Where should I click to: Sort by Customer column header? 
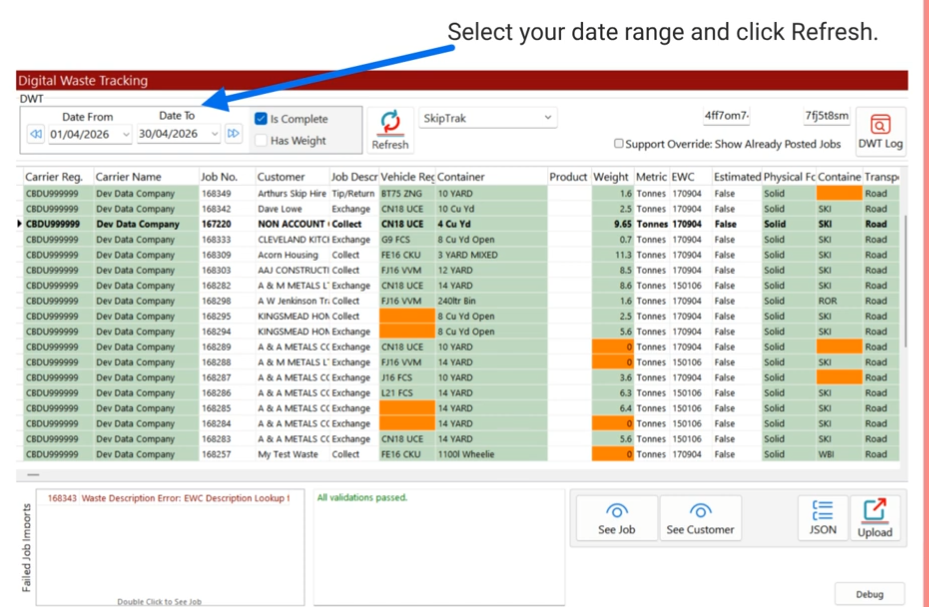pos(292,176)
